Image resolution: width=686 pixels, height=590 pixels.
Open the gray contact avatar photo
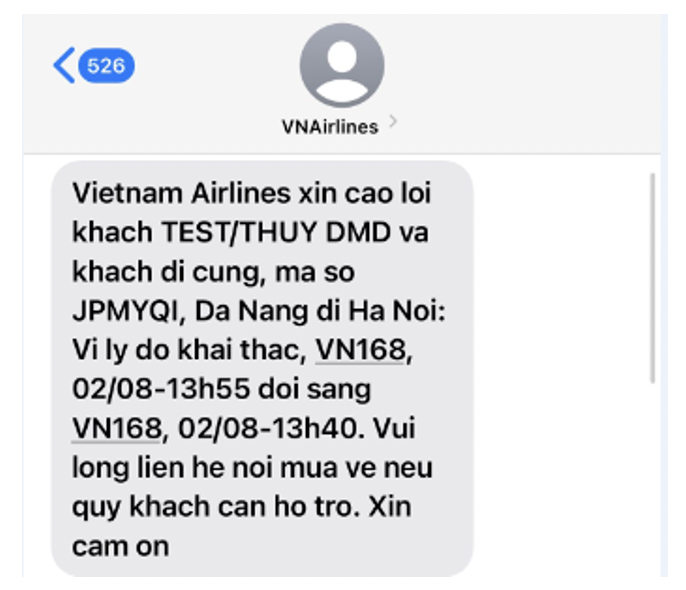(x=342, y=66)
